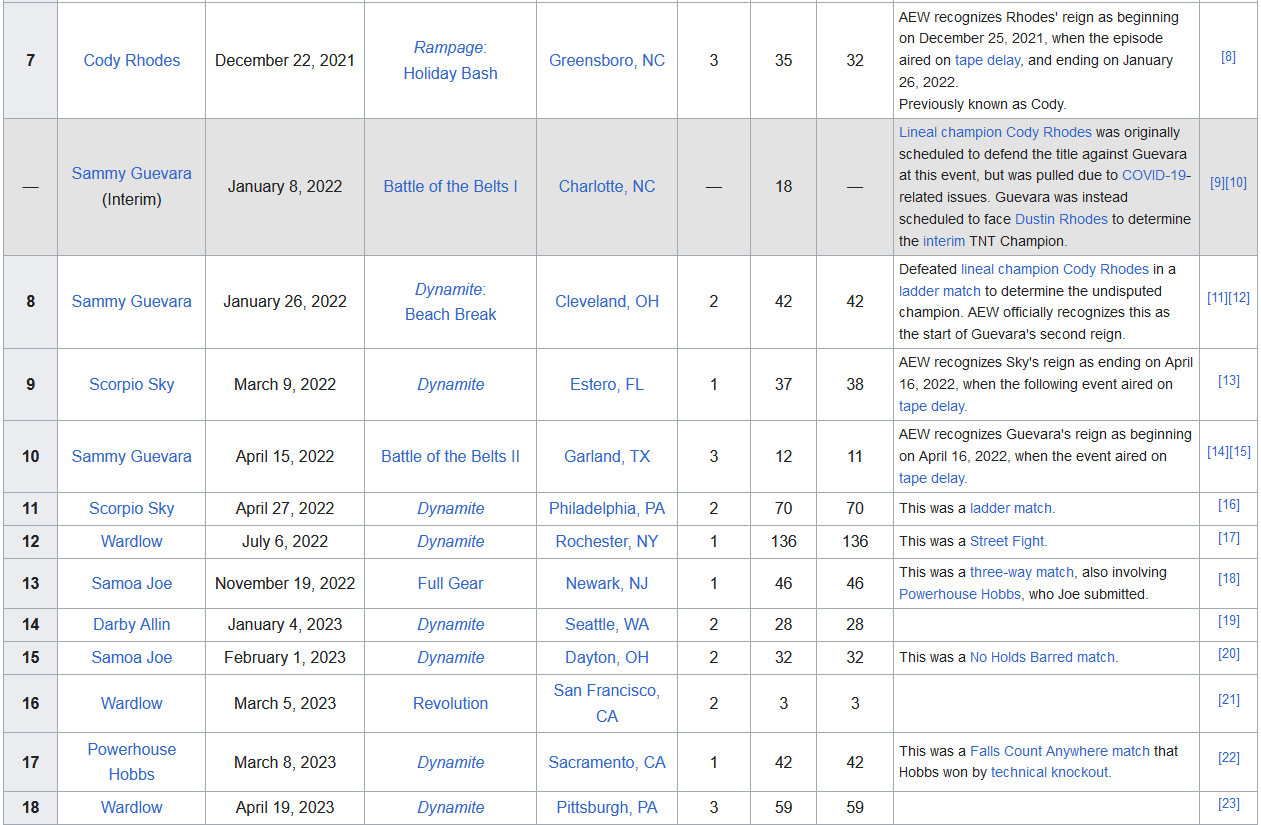This screenshot has width=1261, height=825.
Task: Click the Holiday Bash event link
Action: coord(450,73)
